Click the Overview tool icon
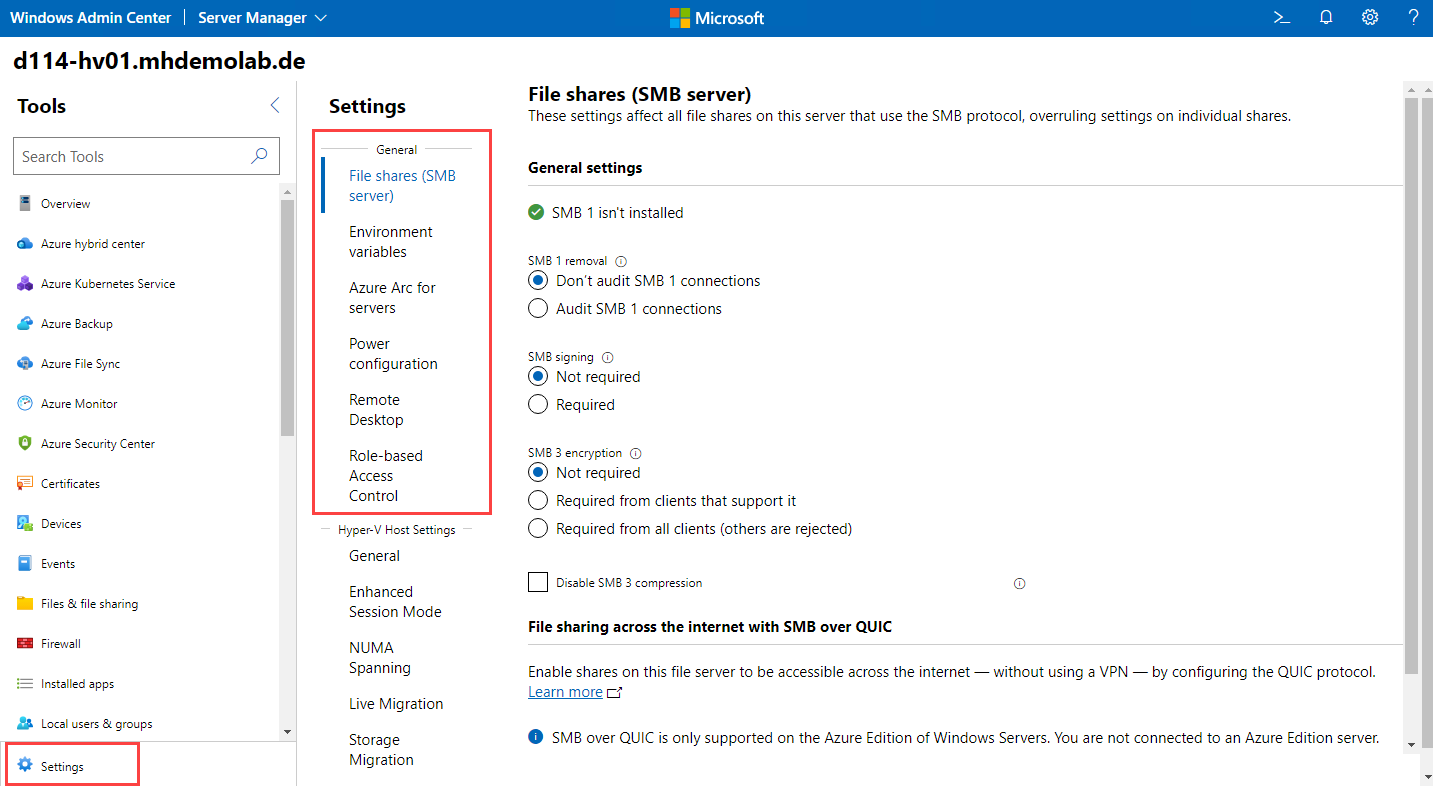The height and width of the screenshot is (786, 1433). (25, 203)
